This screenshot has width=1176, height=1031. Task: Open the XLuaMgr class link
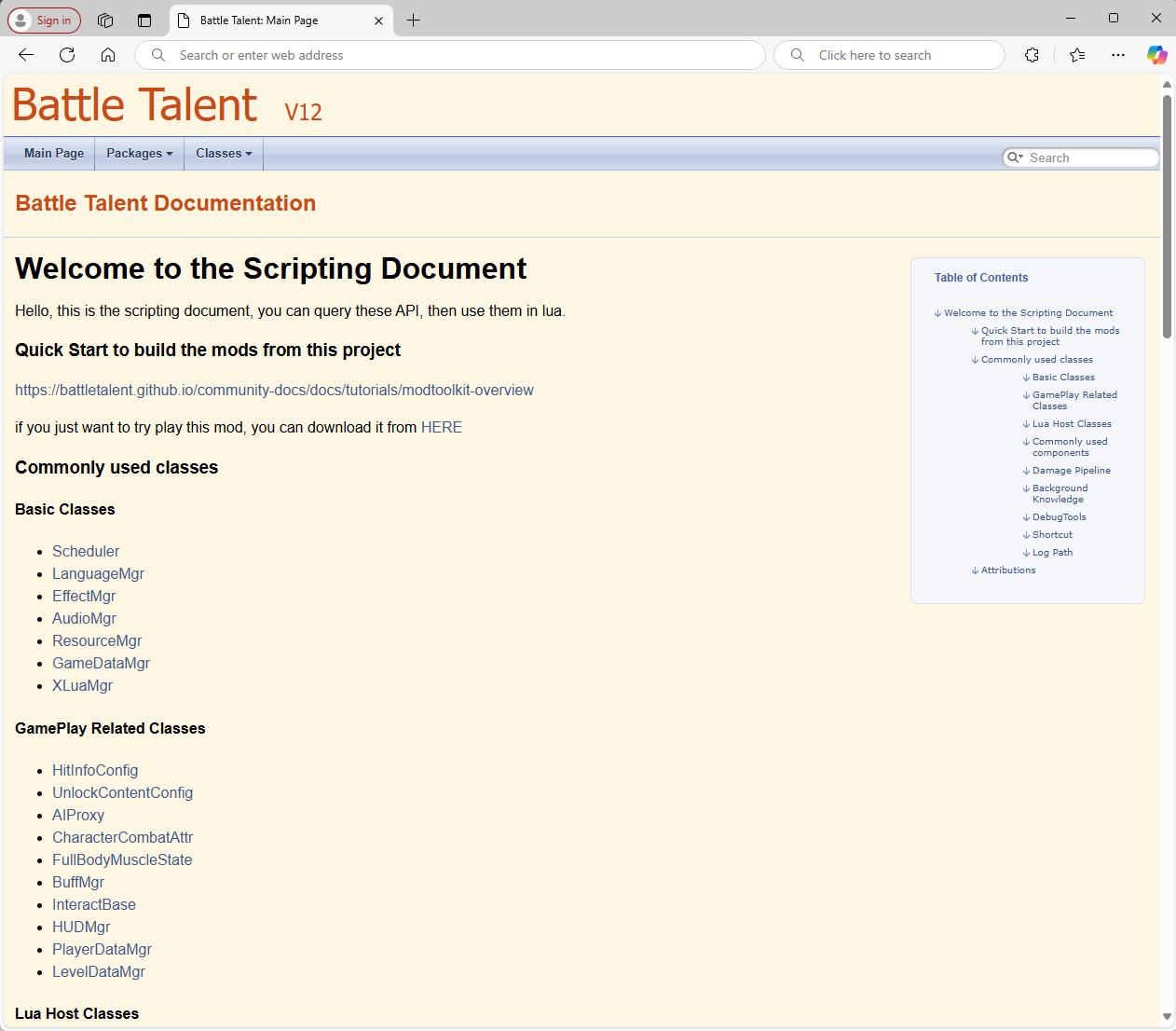[82, 685]
